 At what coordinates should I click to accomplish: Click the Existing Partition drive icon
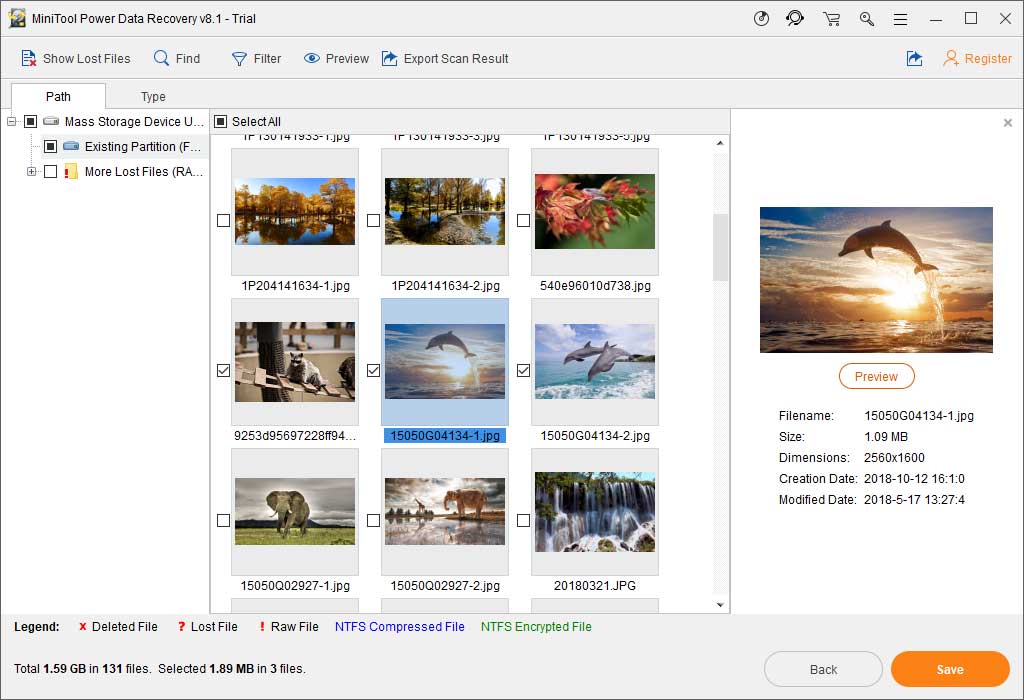pyautogui.click(x=71, y=146)
